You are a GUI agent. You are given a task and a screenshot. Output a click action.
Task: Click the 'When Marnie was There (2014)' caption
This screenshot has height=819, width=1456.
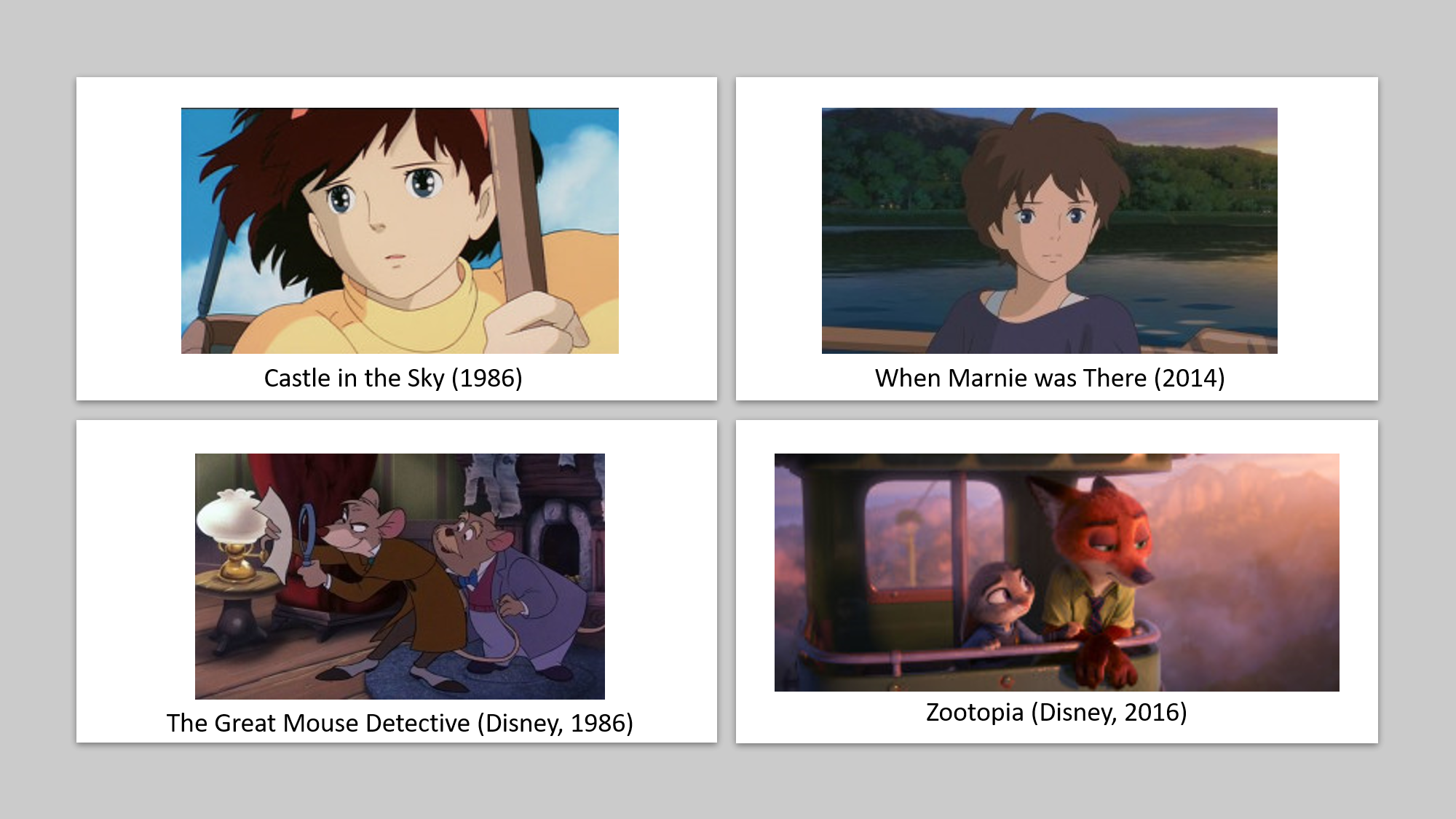(x=1050, y=378)
